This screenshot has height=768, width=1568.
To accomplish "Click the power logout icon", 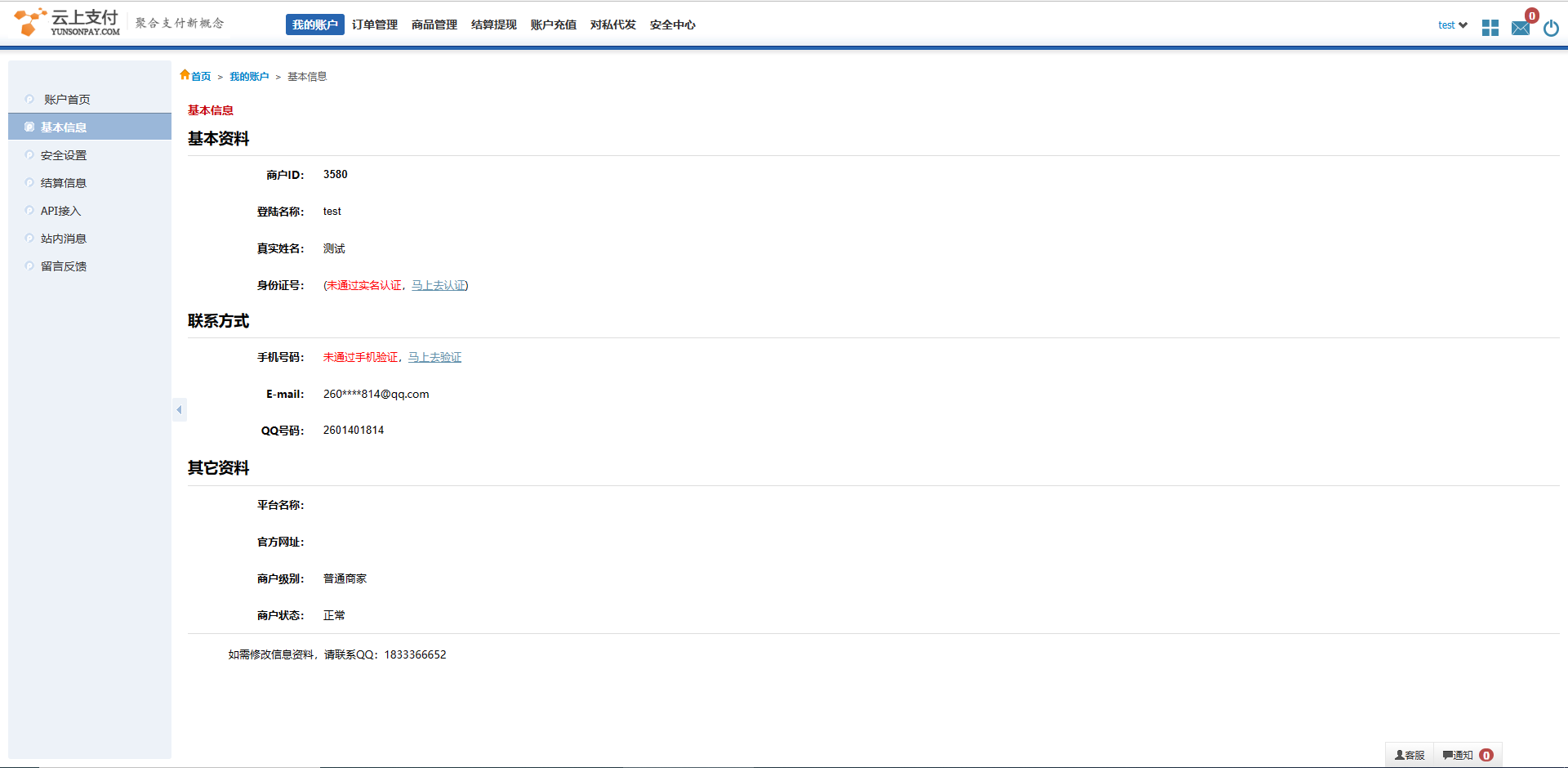I will [x=1551, y=28].
